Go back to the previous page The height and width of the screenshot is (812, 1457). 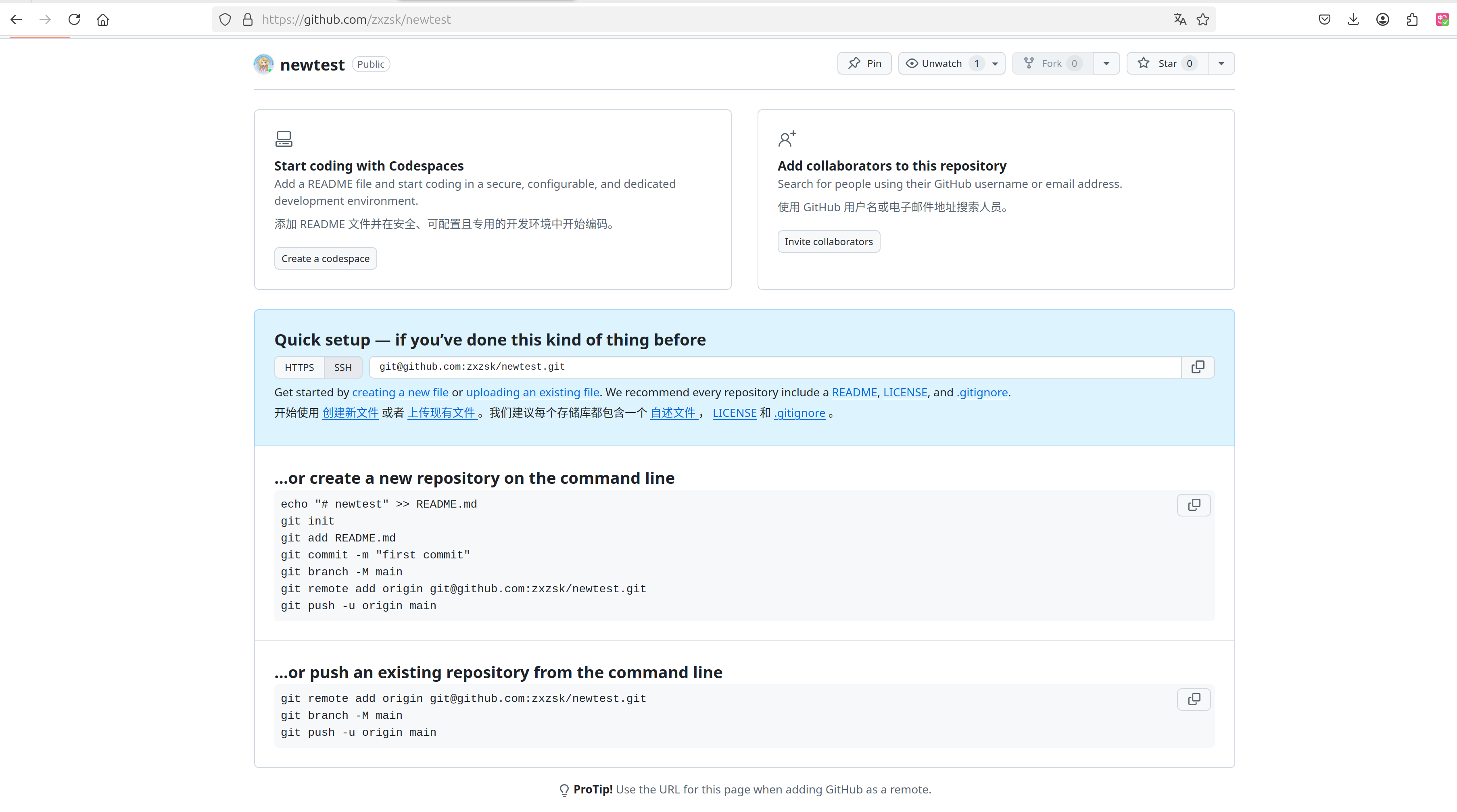[x=17, y=20]
